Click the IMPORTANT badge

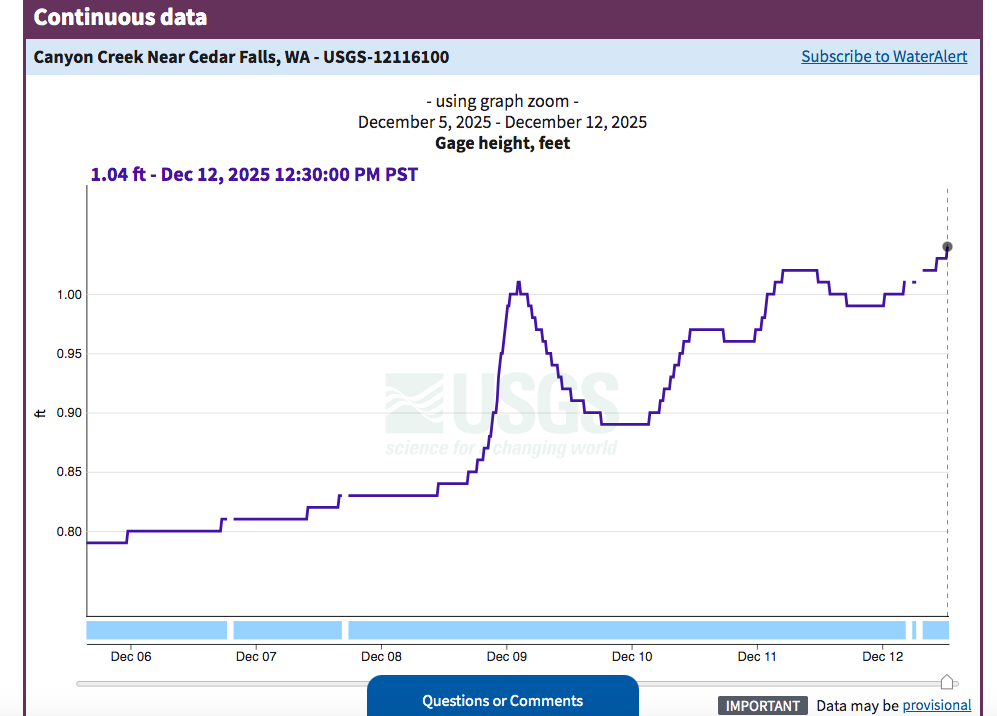coord(762,705)
